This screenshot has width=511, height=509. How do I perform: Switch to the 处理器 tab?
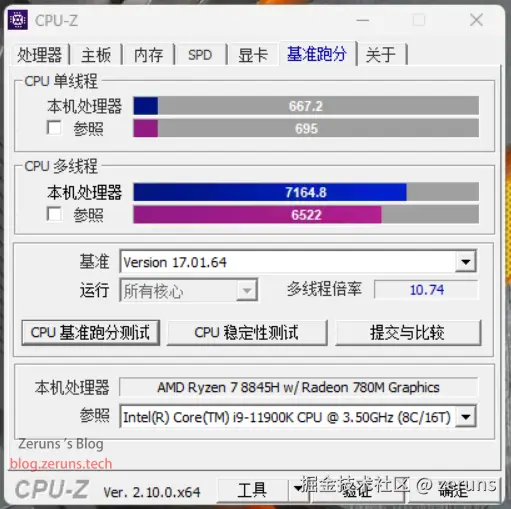[x=40, y=54]
